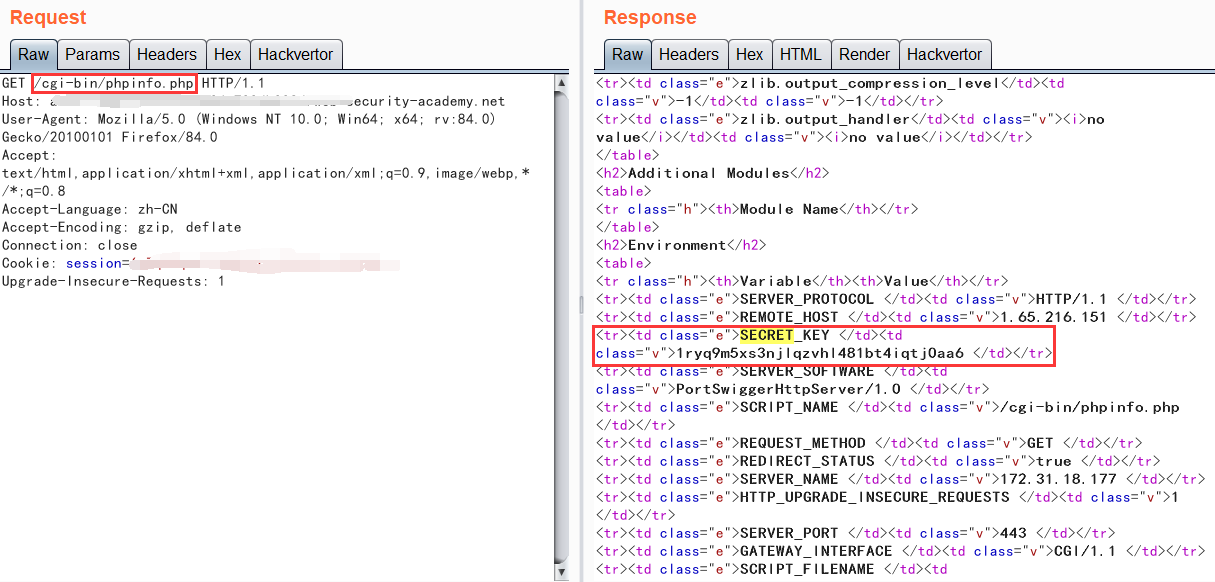Switch to the Request Raw tab
Screen dimensions: 1215x582
[33, 55]
